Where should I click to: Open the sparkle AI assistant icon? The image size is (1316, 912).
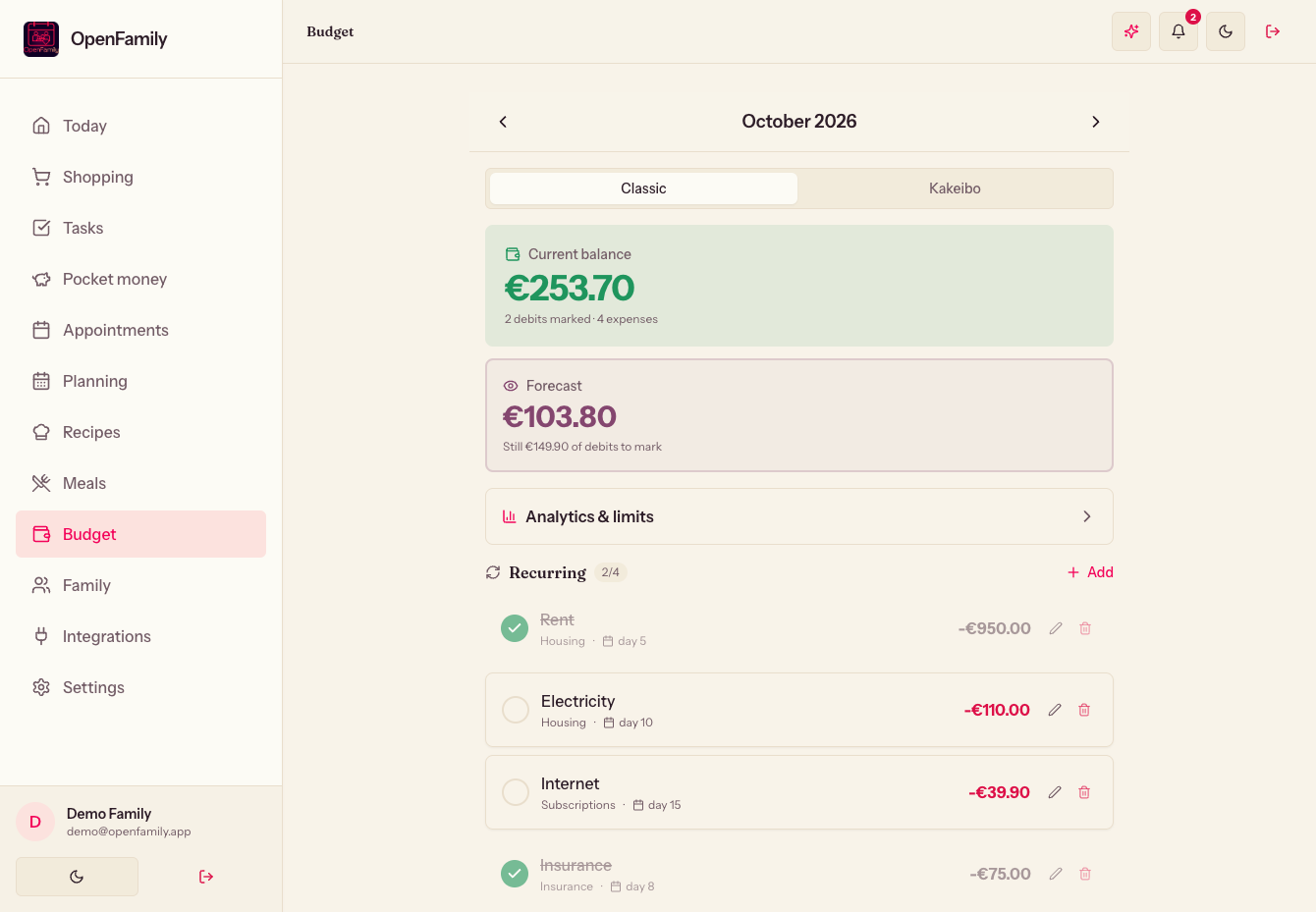pyautogui.click(x=1131, y=31)
